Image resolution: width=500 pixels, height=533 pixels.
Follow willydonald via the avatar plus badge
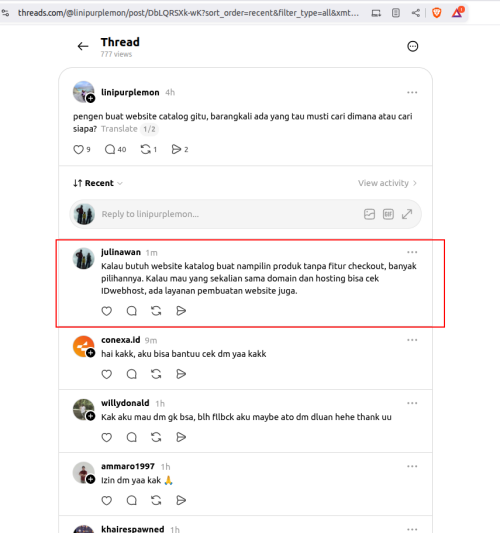click(x=90, y=416)
